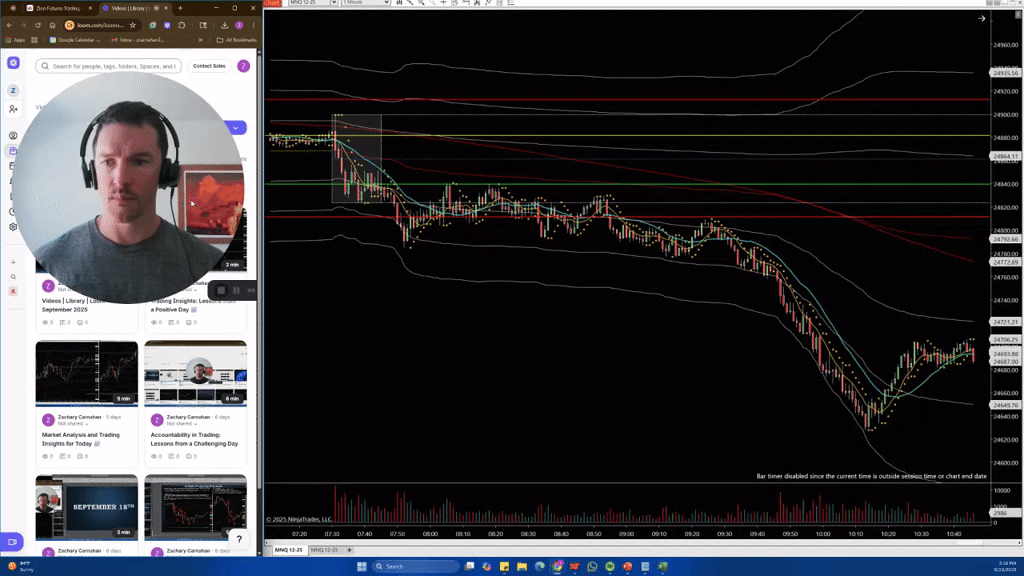Add a new chart tab with plus
1024x576 pixels.
tap(349, 550)
